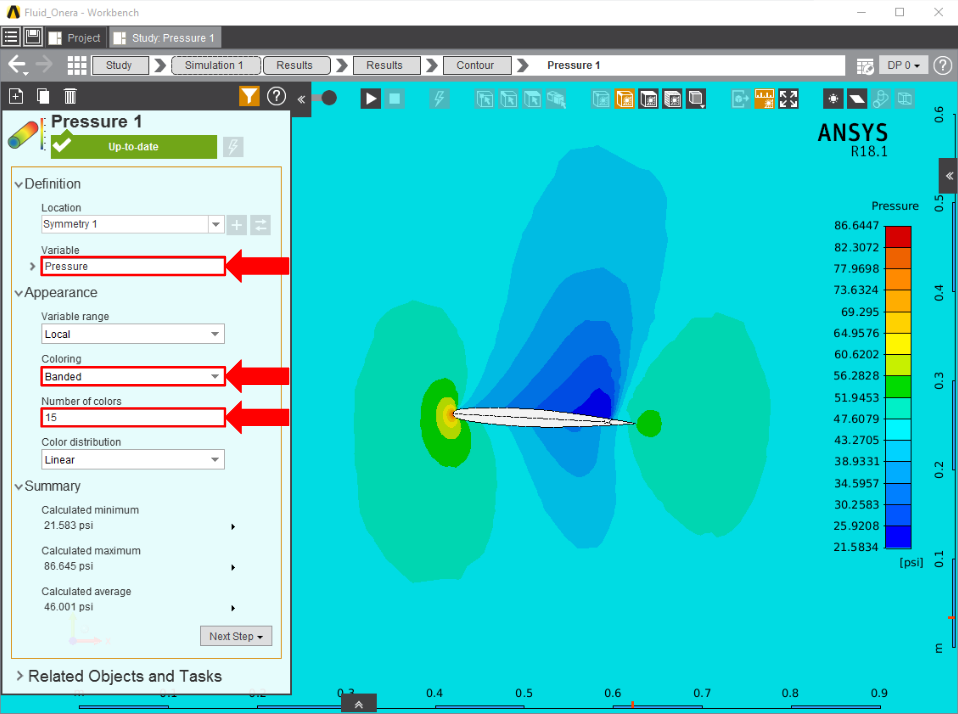
Task: Click the slider knob beside collapse chevron
Action: point(329,98)
